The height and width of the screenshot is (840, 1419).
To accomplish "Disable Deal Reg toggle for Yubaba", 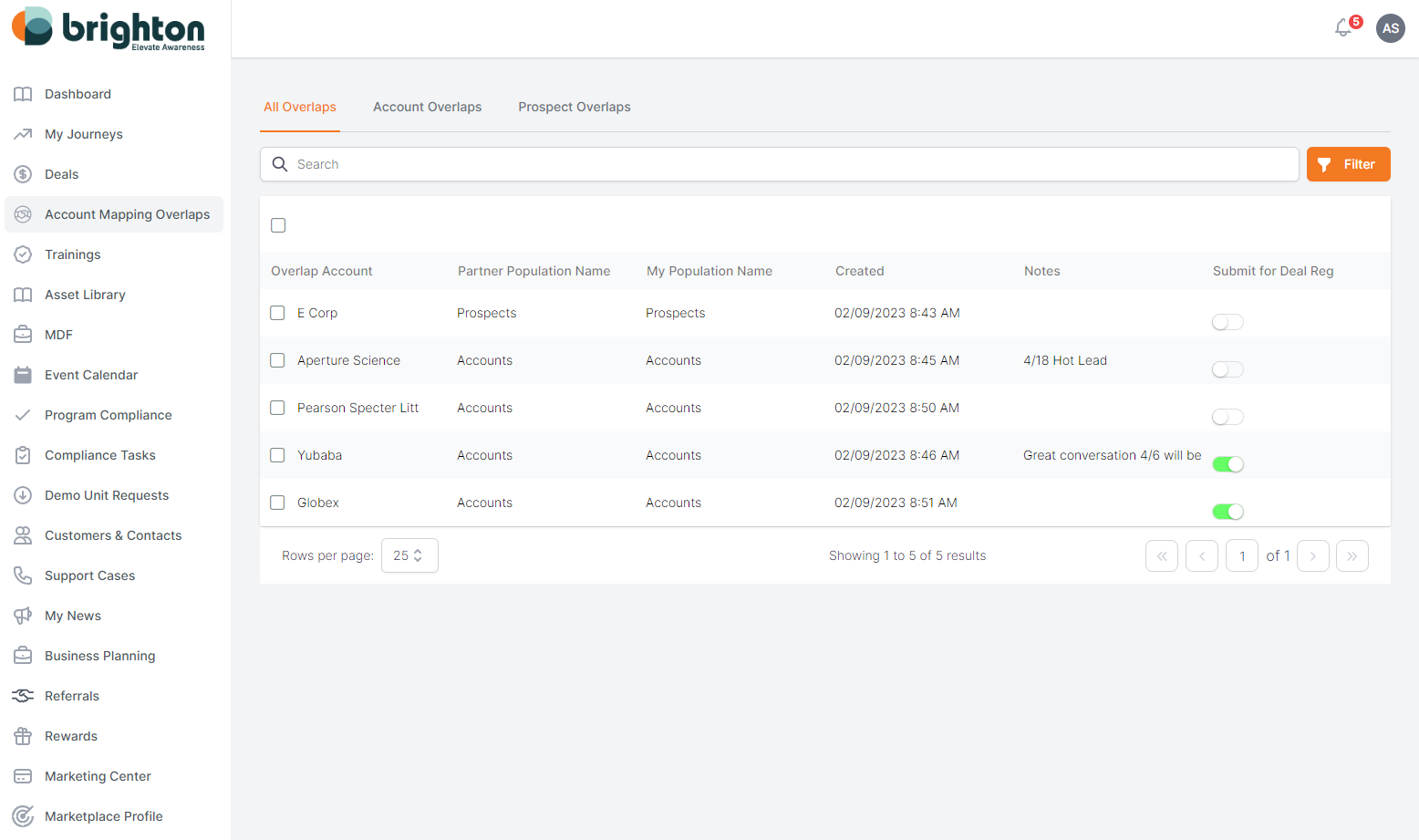I will point(1227,464).
